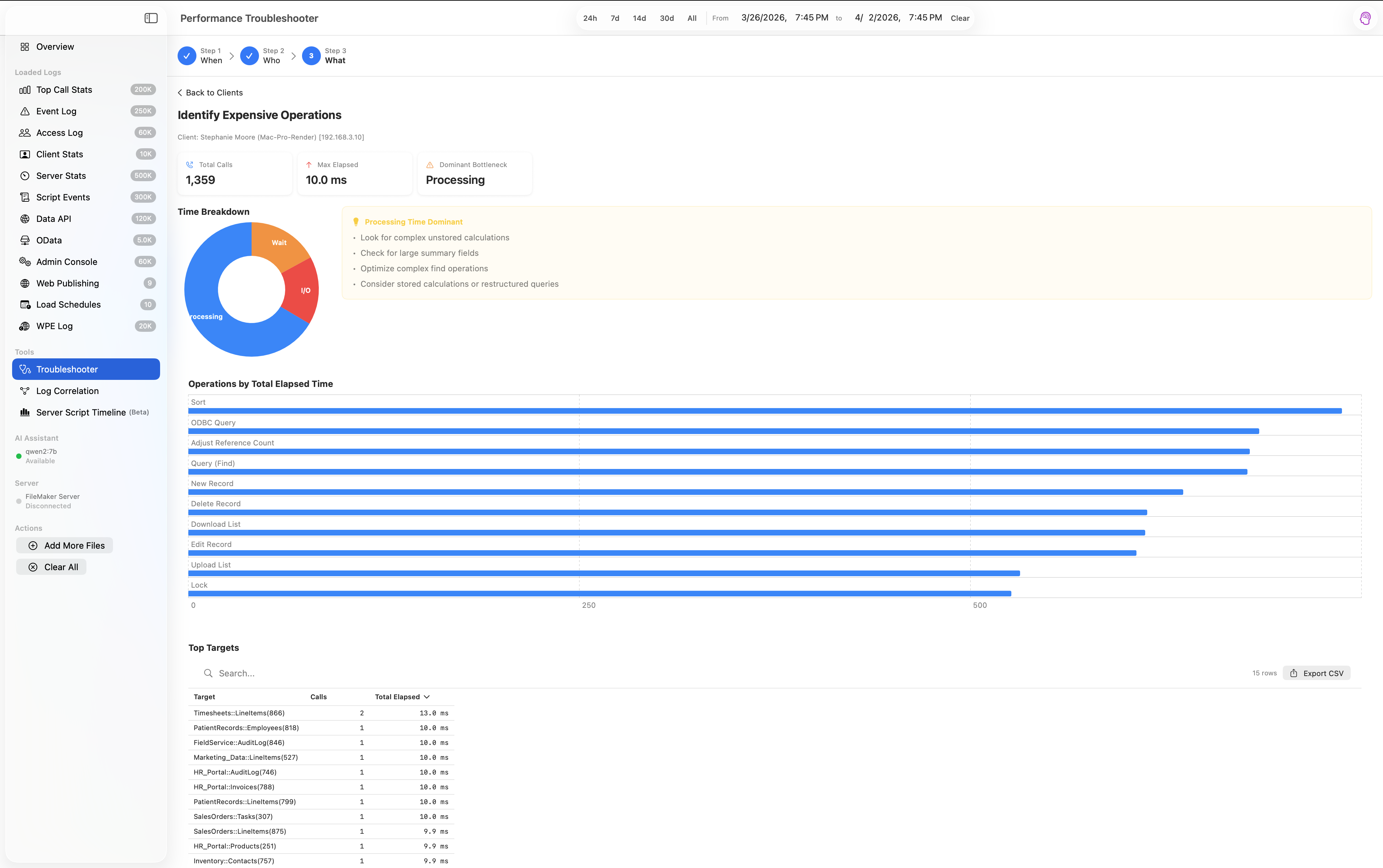Sort by Total Elapsed column arrow
Viewport: 1383px width, 868px height.
click(427, 697)
